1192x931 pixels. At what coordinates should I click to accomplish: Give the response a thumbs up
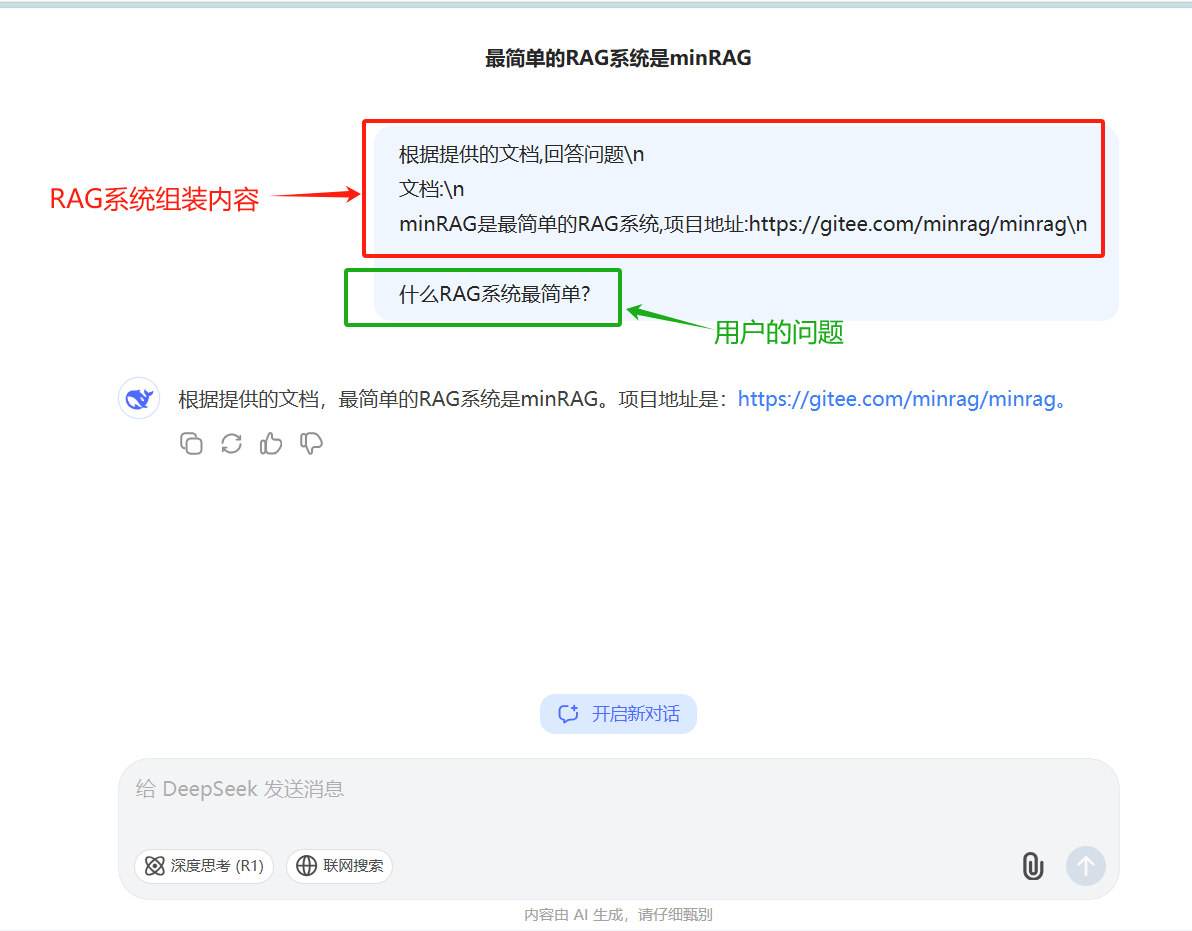click(271, 443)
